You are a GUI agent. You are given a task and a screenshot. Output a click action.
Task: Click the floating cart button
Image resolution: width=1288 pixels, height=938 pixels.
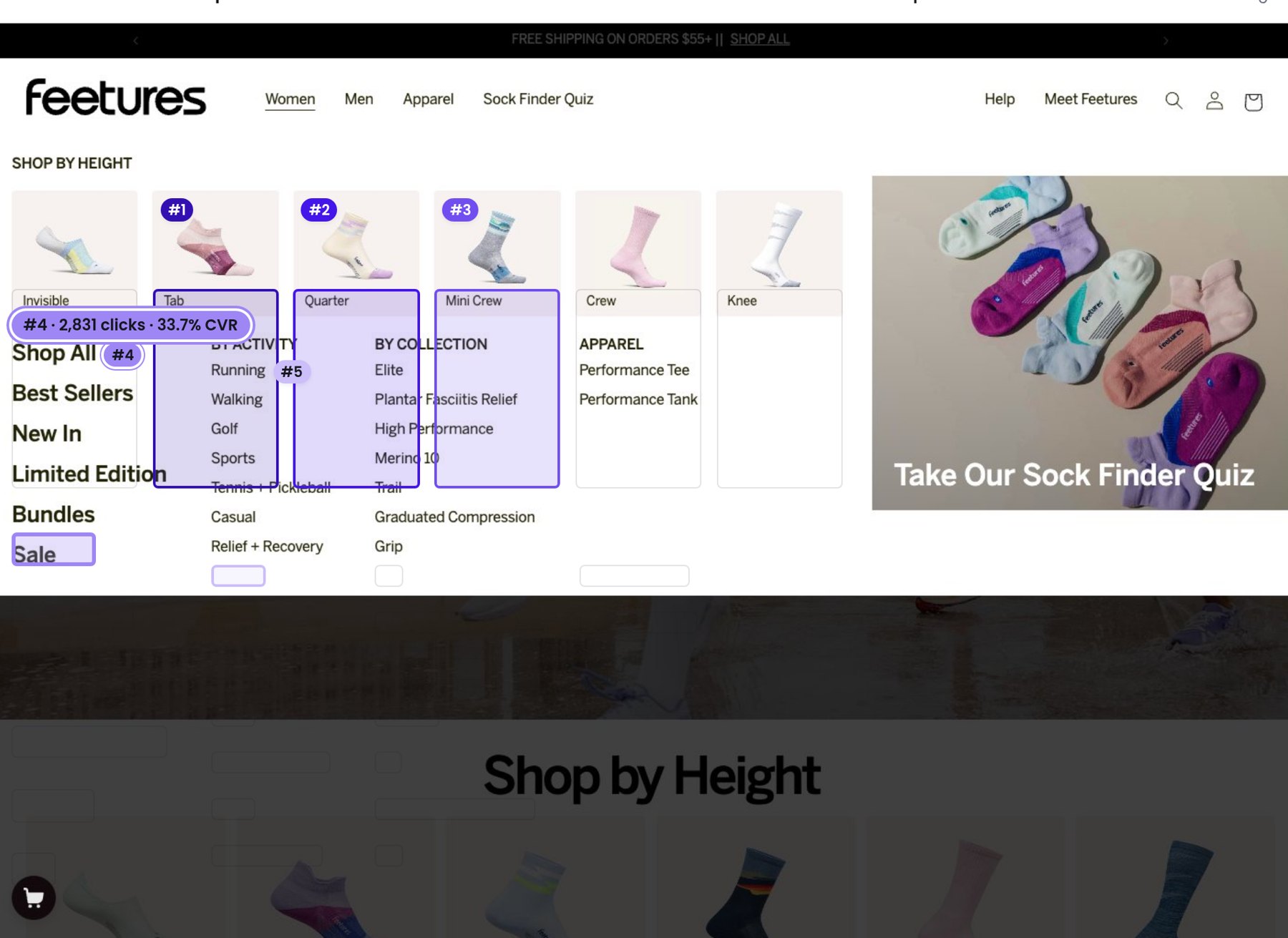click(x=34, y=897)
